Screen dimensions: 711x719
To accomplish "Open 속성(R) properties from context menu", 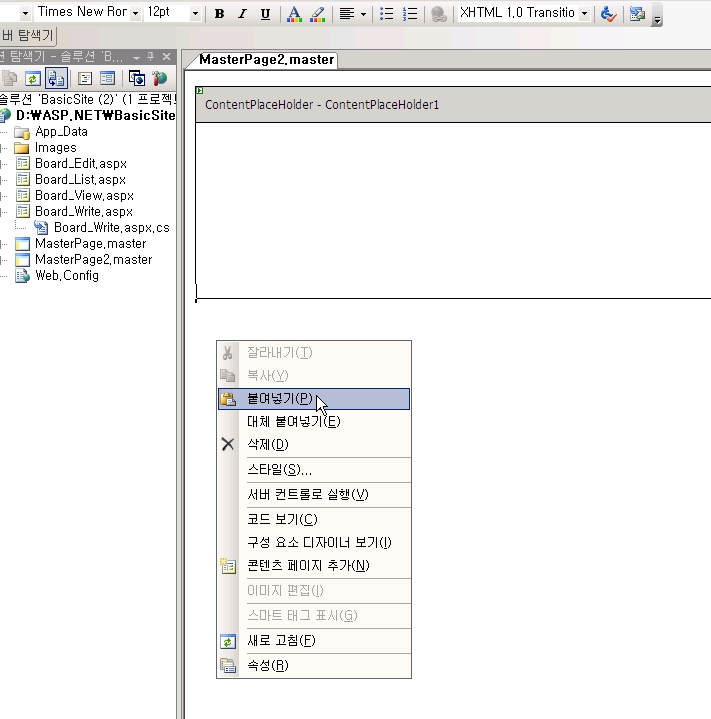I will pos(314,665).
